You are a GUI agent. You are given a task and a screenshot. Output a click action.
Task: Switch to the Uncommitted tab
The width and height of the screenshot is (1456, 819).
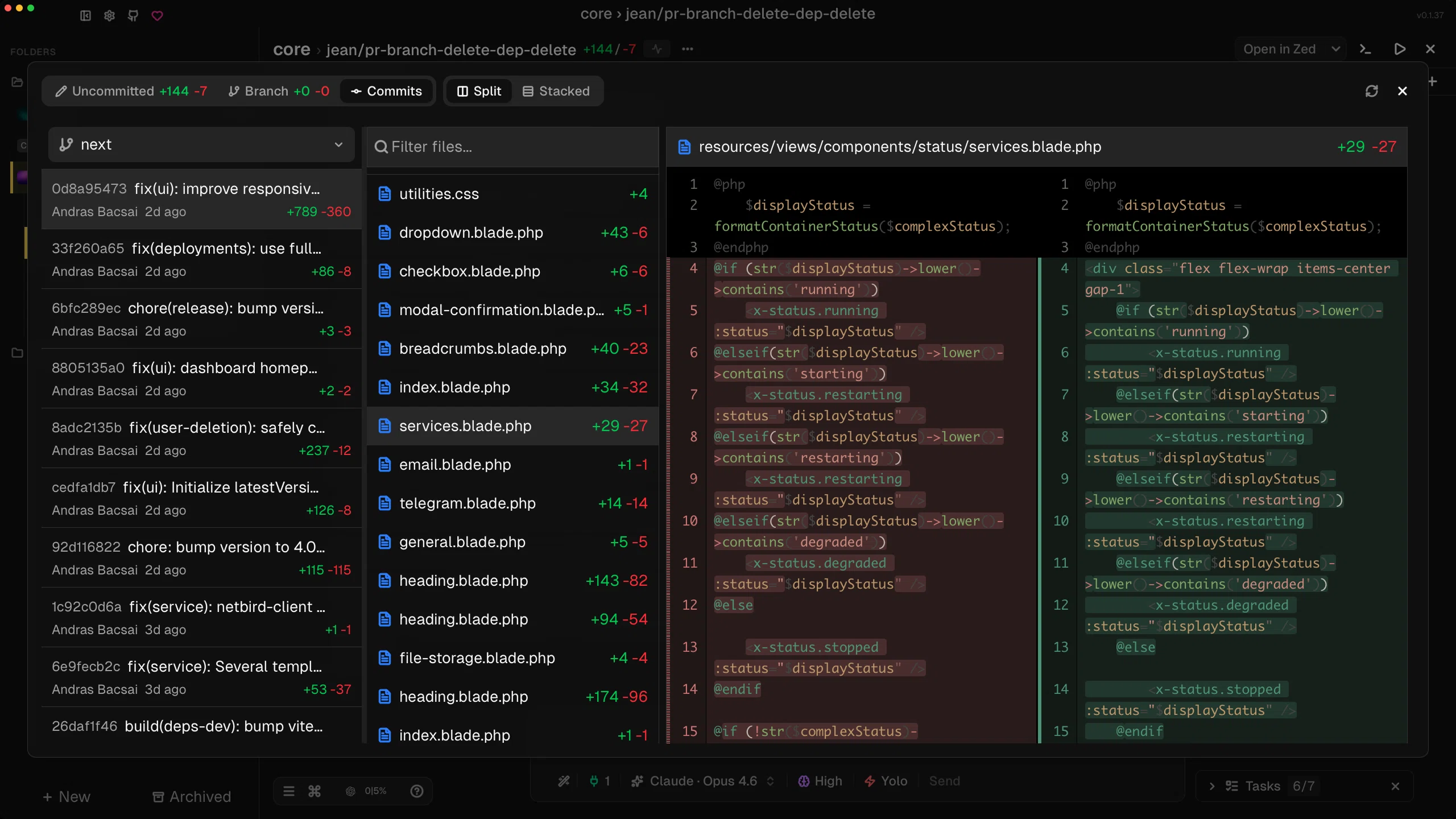(131, 91)
